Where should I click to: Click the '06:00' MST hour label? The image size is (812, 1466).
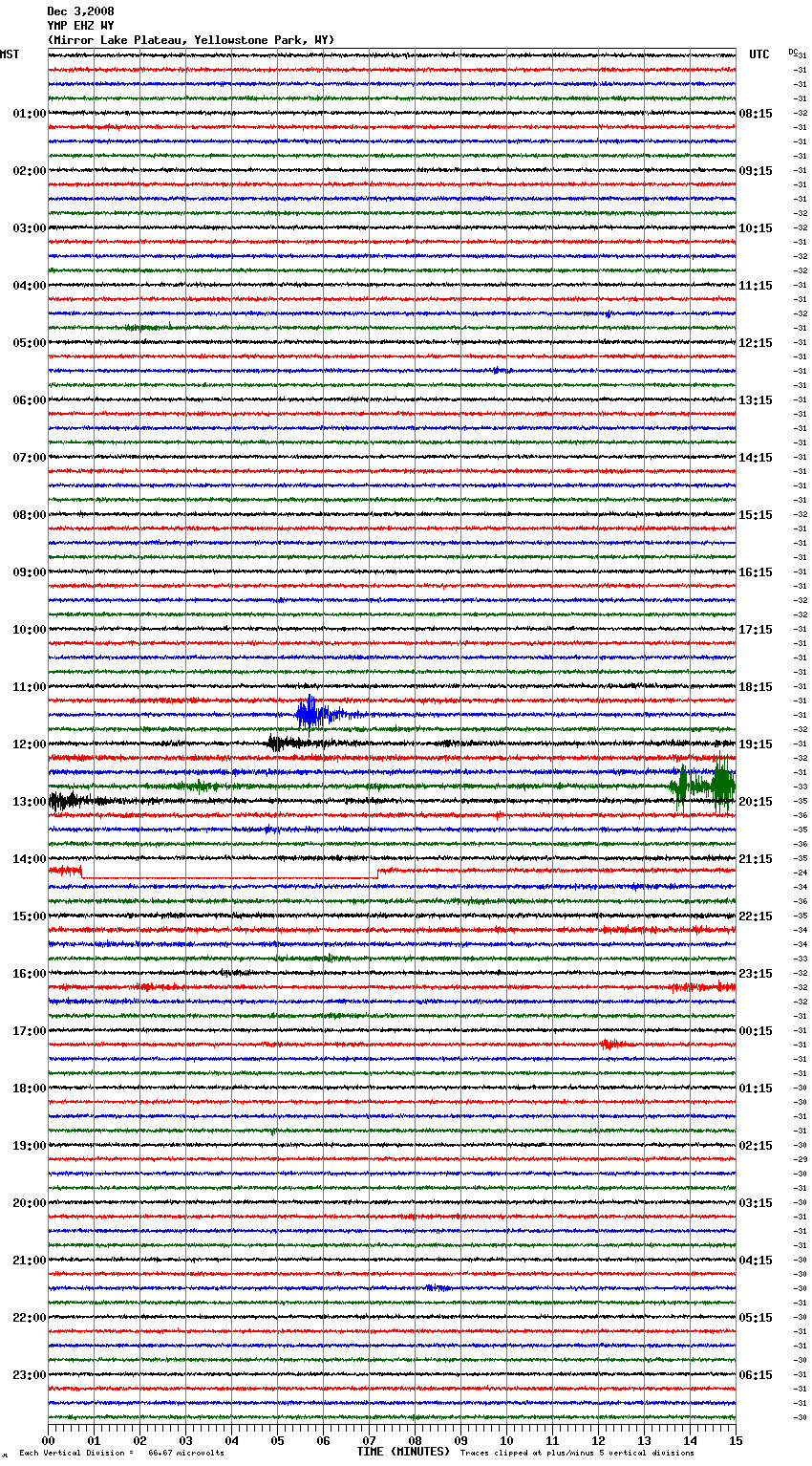click(29, 400)
